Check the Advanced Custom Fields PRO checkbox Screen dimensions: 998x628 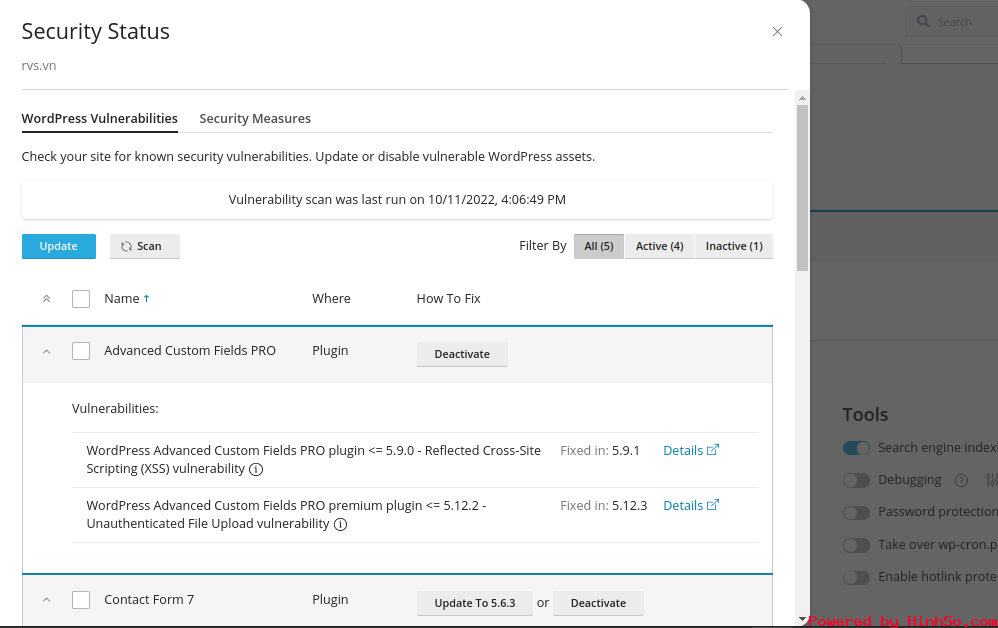coord(81,351)
